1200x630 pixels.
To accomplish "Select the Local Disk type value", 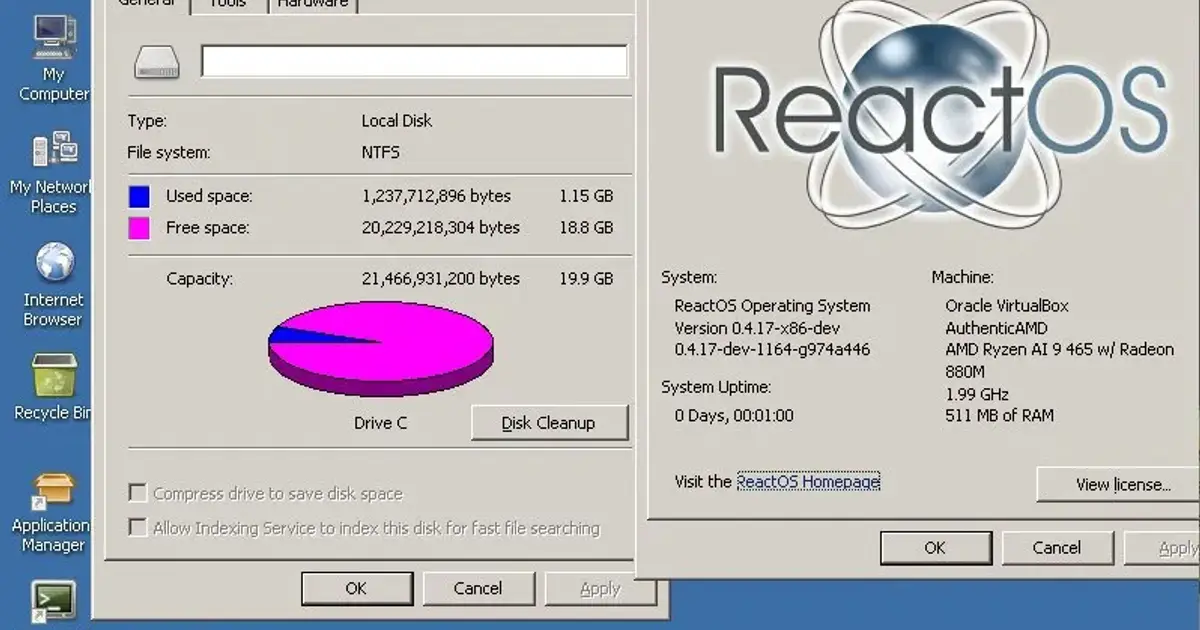I will (397, 121).
